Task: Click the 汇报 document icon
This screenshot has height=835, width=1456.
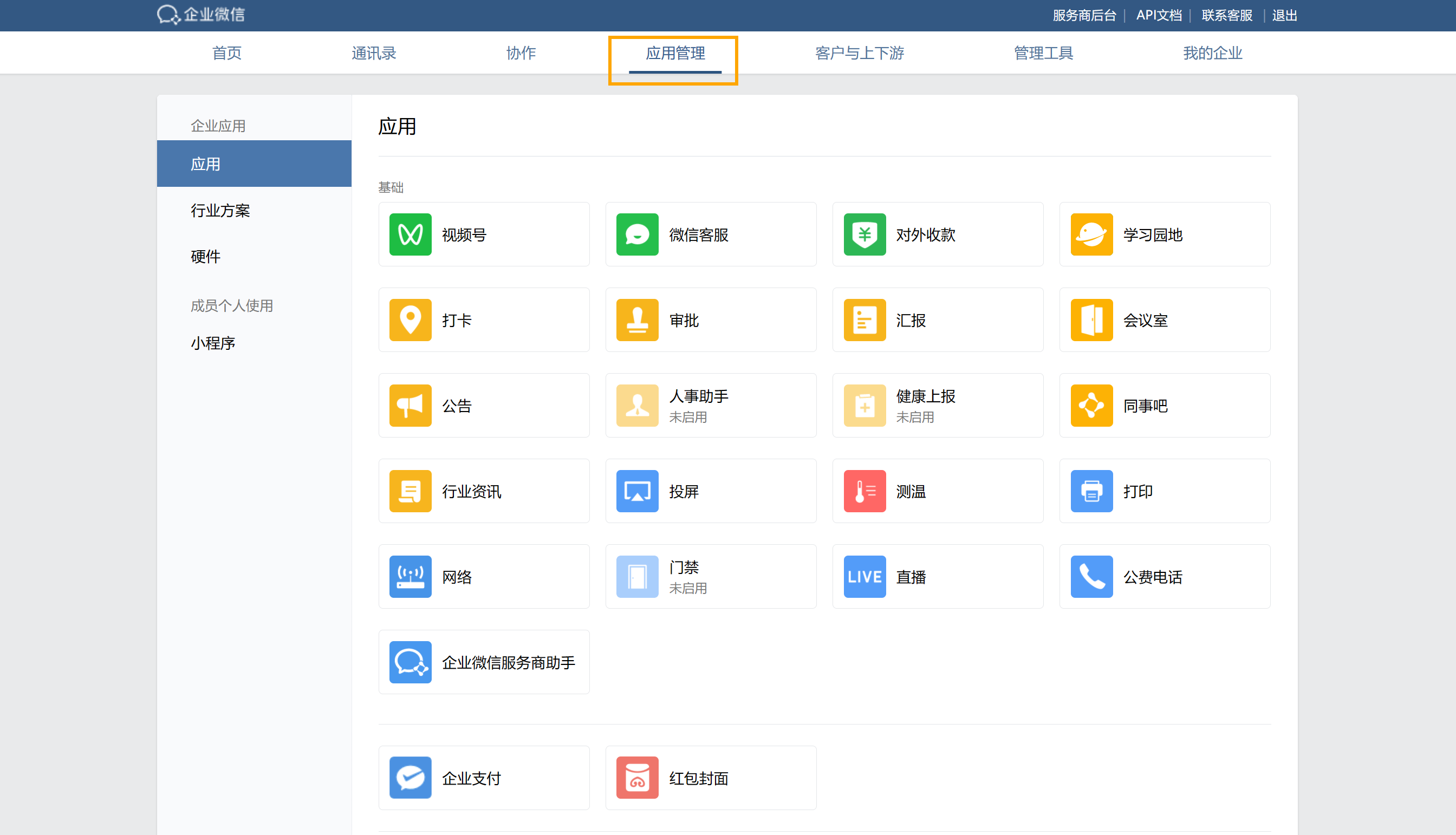Action: (864, 320)
